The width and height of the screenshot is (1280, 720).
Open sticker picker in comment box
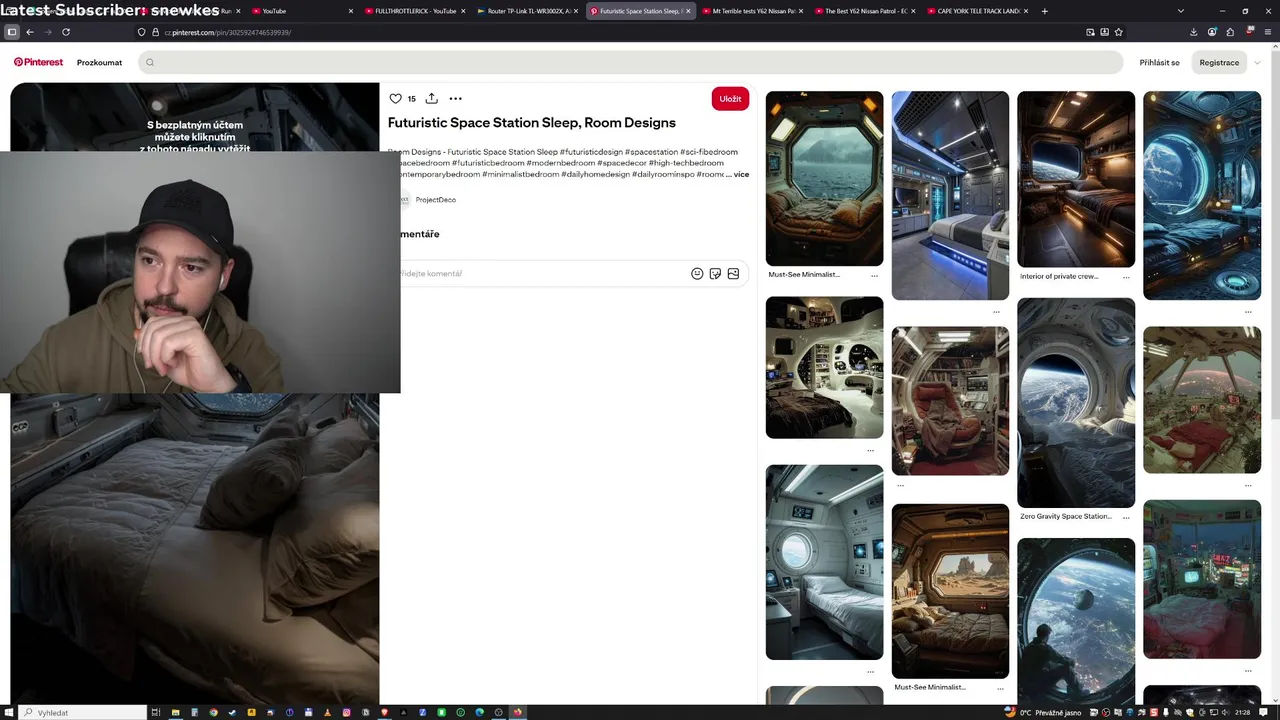point(715,273)
